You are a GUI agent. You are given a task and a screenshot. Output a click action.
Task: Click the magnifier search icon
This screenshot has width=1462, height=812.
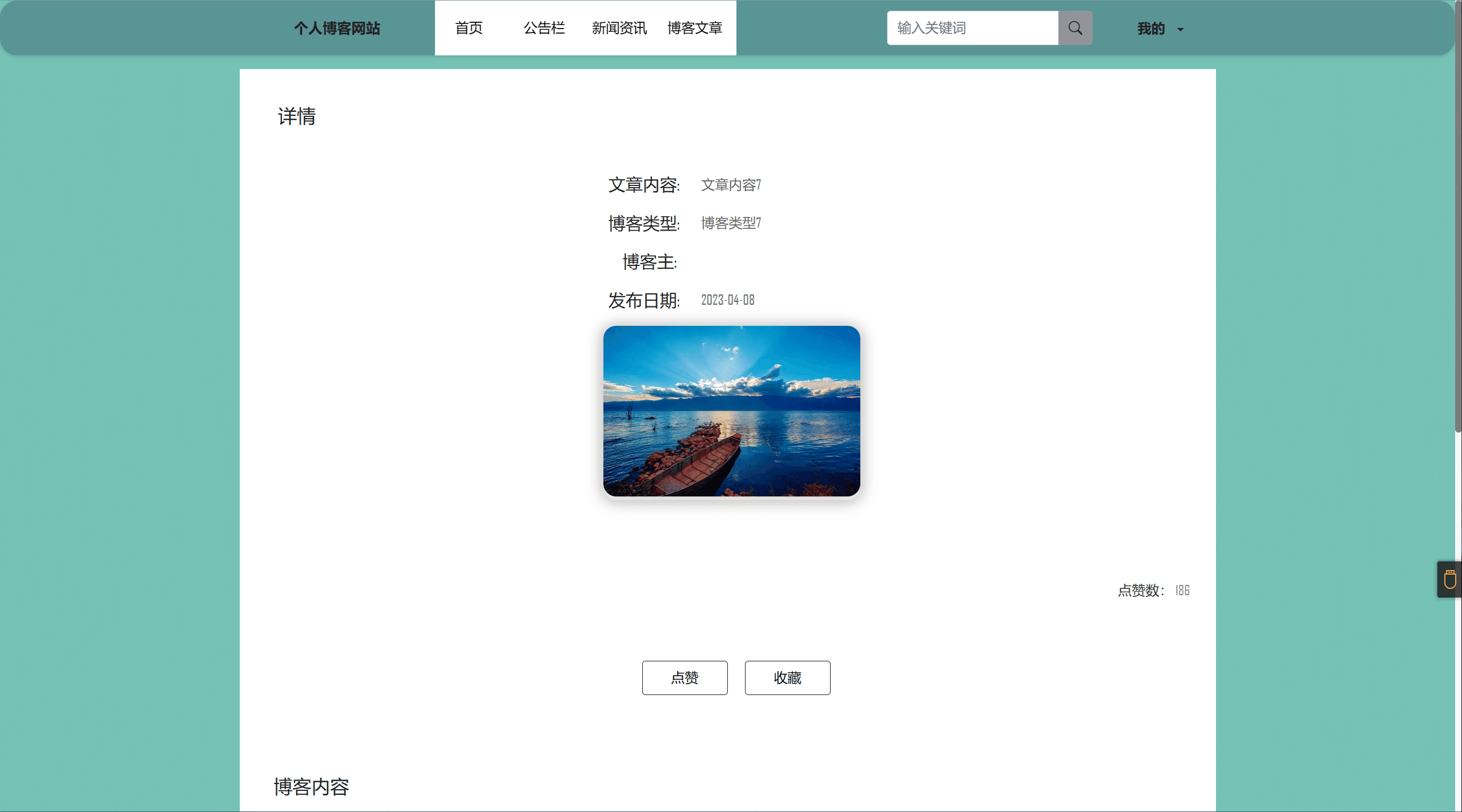coord(1075,28)
